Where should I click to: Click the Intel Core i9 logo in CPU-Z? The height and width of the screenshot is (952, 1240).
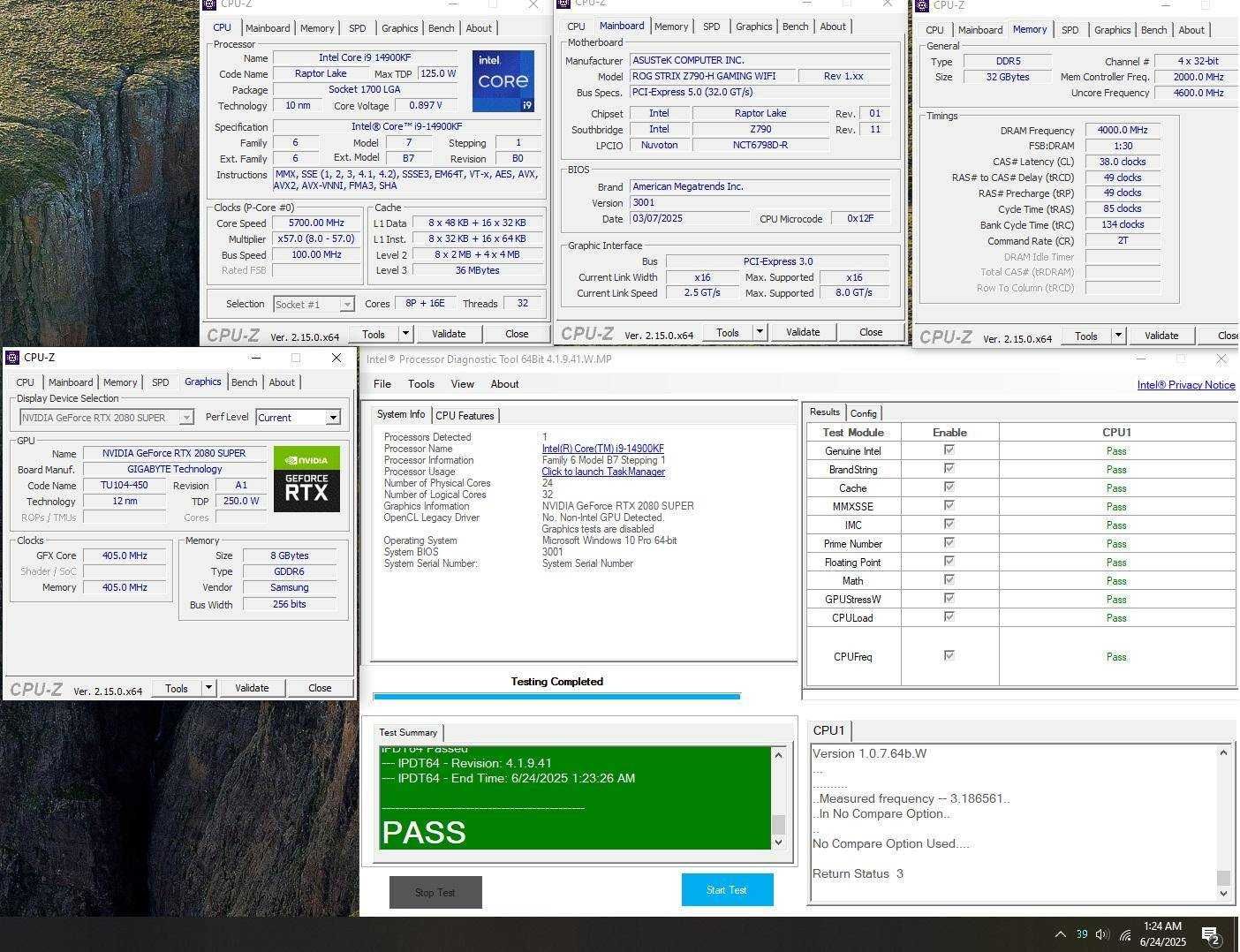[503, 81]
